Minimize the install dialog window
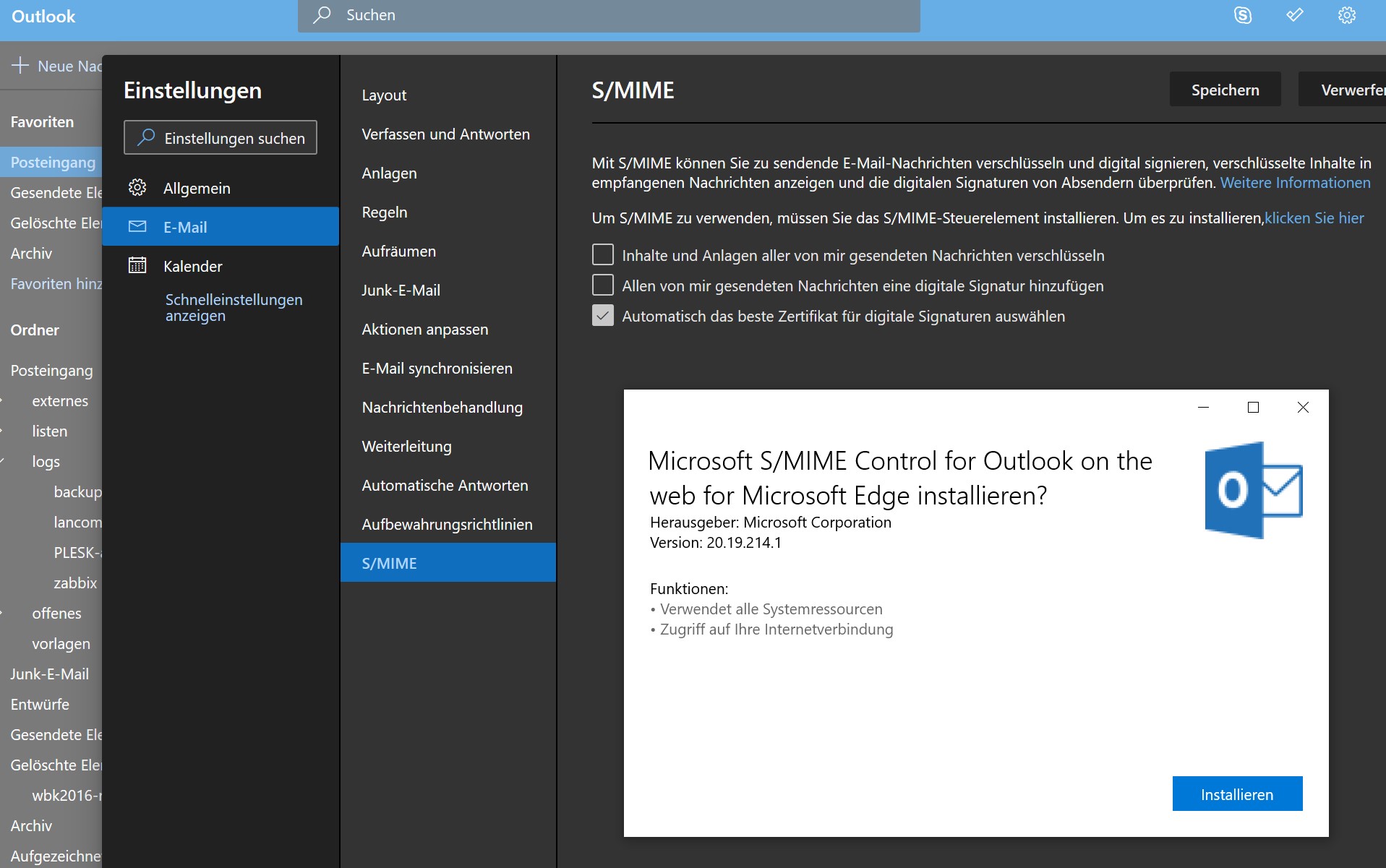Viewport: 1386px width, 868px height. 1203,407
